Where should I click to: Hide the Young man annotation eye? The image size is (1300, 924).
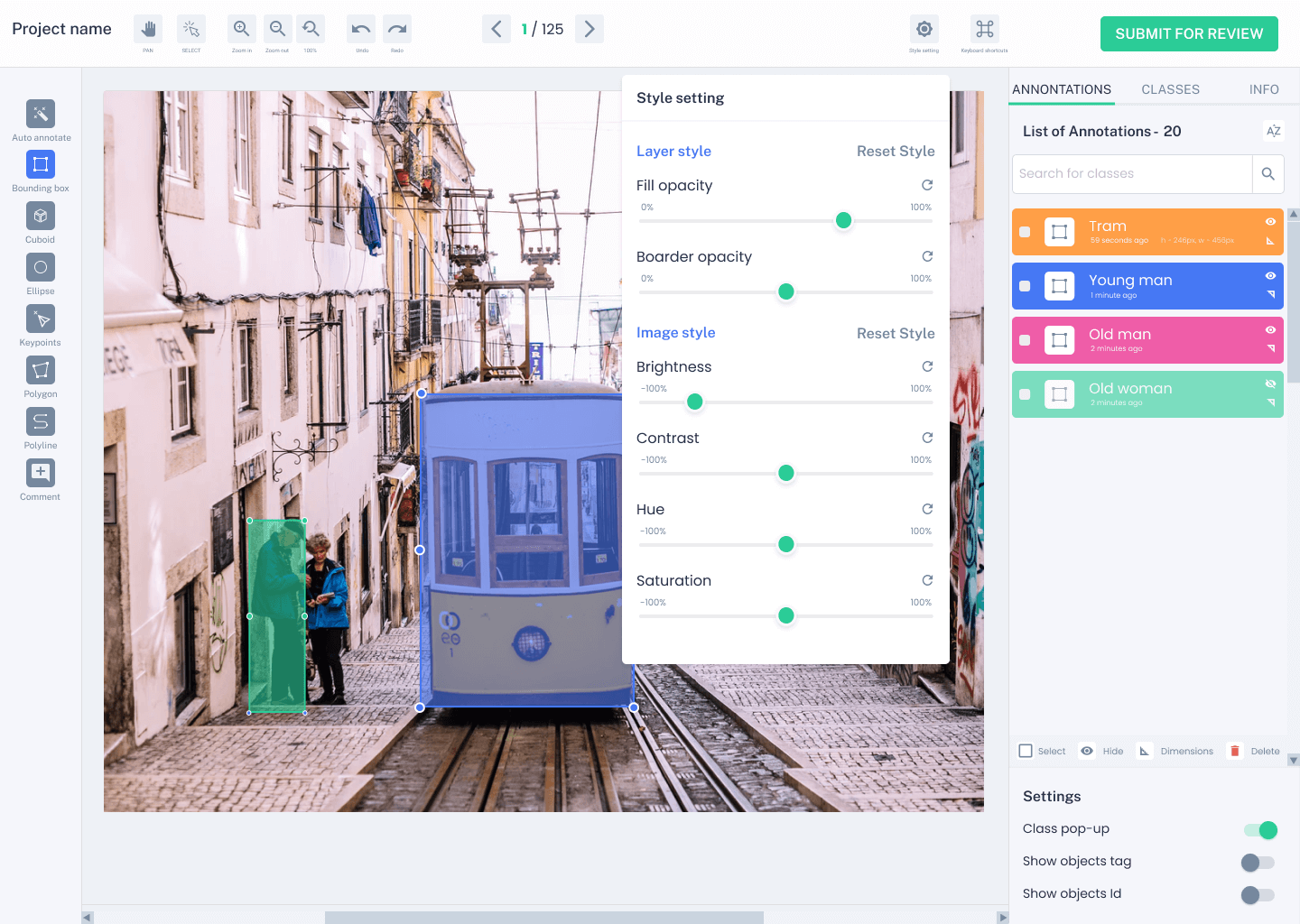click(x=1270, y=276)
